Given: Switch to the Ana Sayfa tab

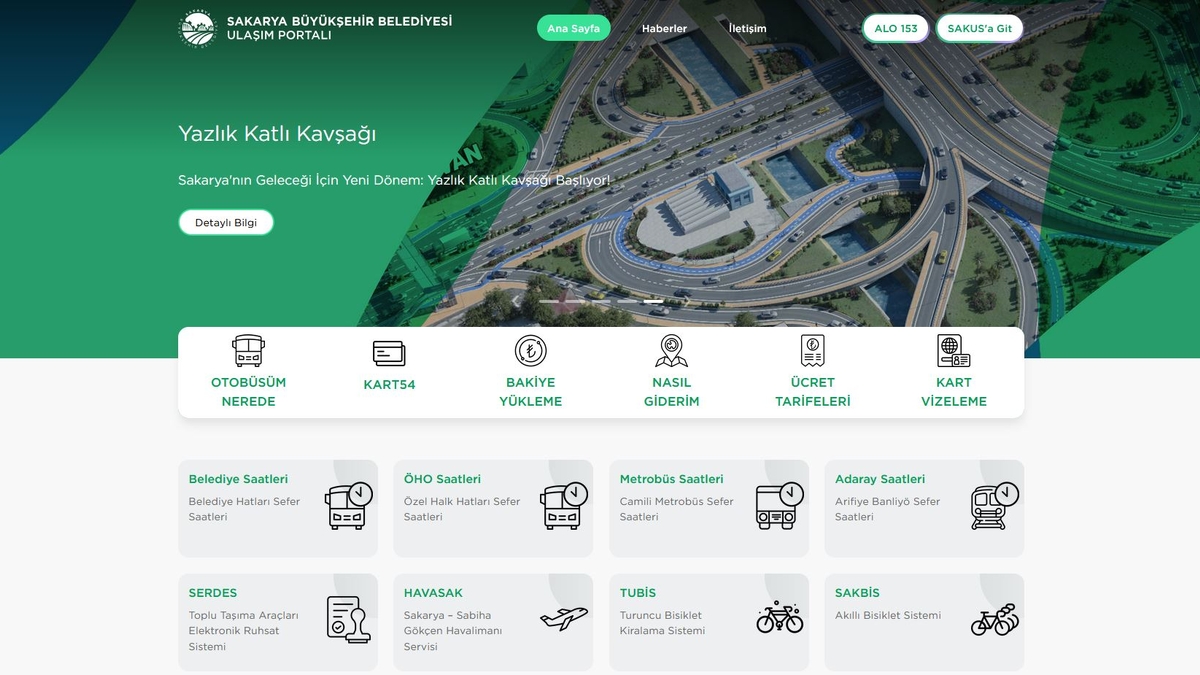Looking at the screenshot, I should click(573, 28).
